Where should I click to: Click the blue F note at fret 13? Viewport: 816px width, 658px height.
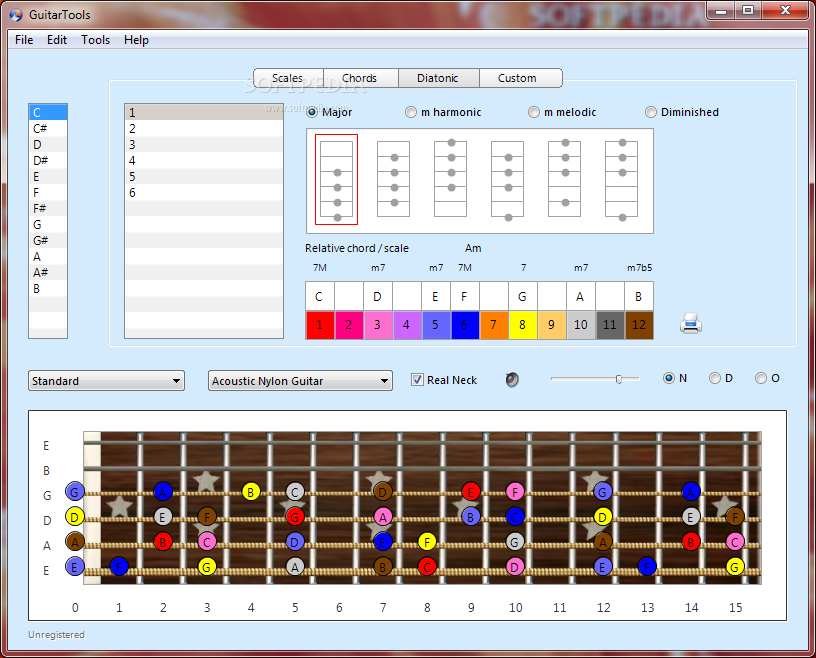tap(647, 566)
